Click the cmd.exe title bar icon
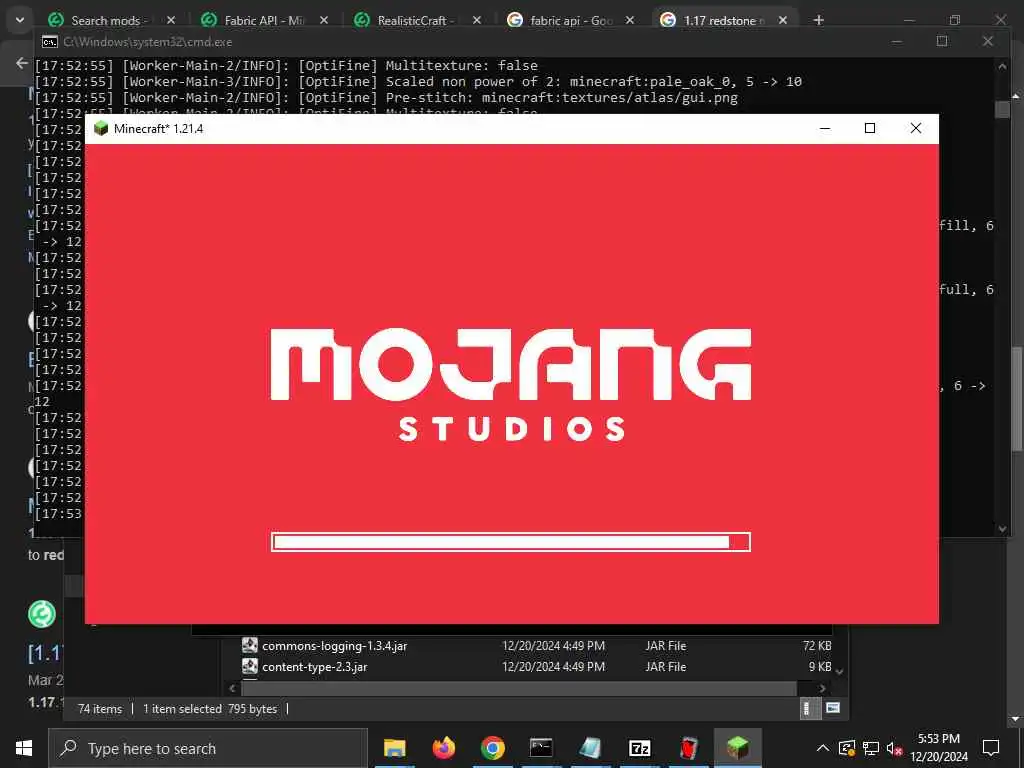The image size is (1024, 768). pyautogui.click(x=50, y=42)
